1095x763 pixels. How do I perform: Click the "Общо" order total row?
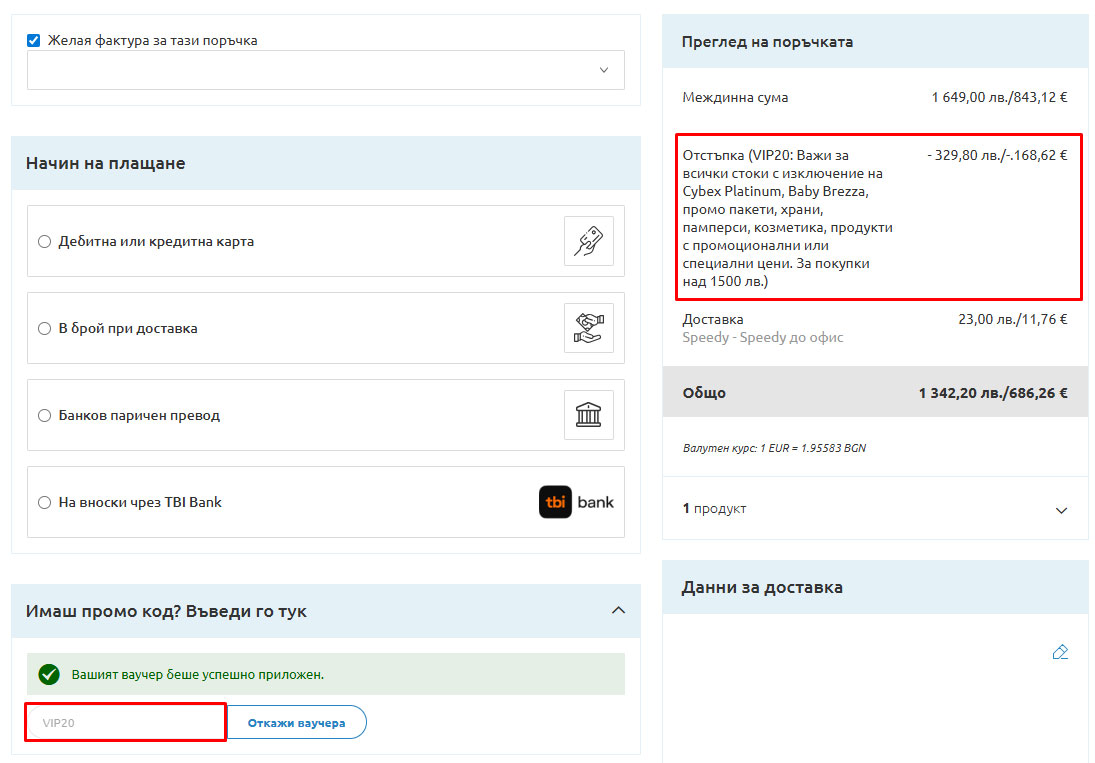874,393
